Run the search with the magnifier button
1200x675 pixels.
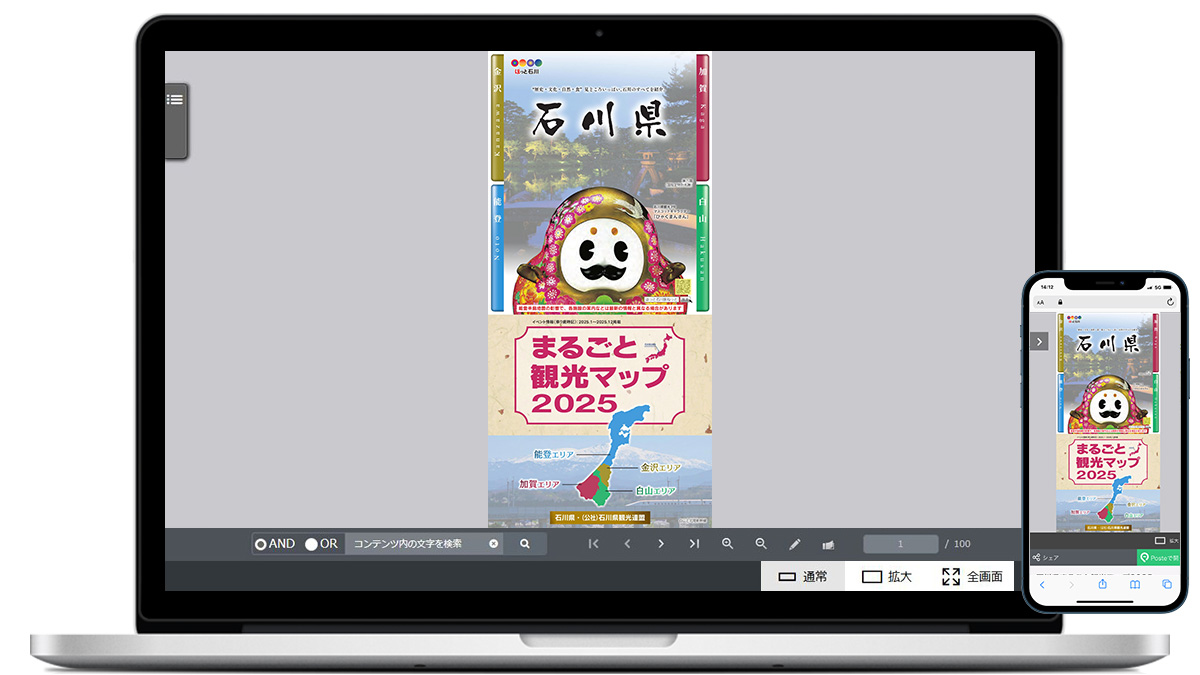(x=525, y=544)
